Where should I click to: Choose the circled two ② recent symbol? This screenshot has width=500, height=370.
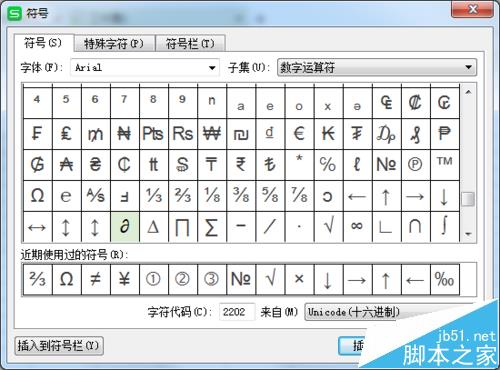183,279
